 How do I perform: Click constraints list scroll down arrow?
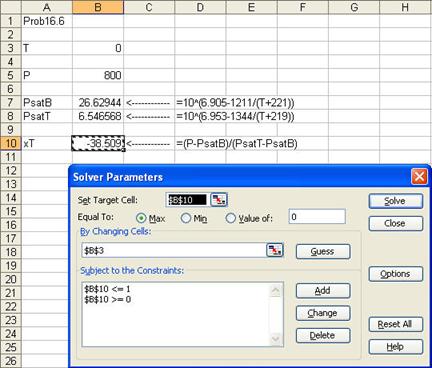point(276,339)
